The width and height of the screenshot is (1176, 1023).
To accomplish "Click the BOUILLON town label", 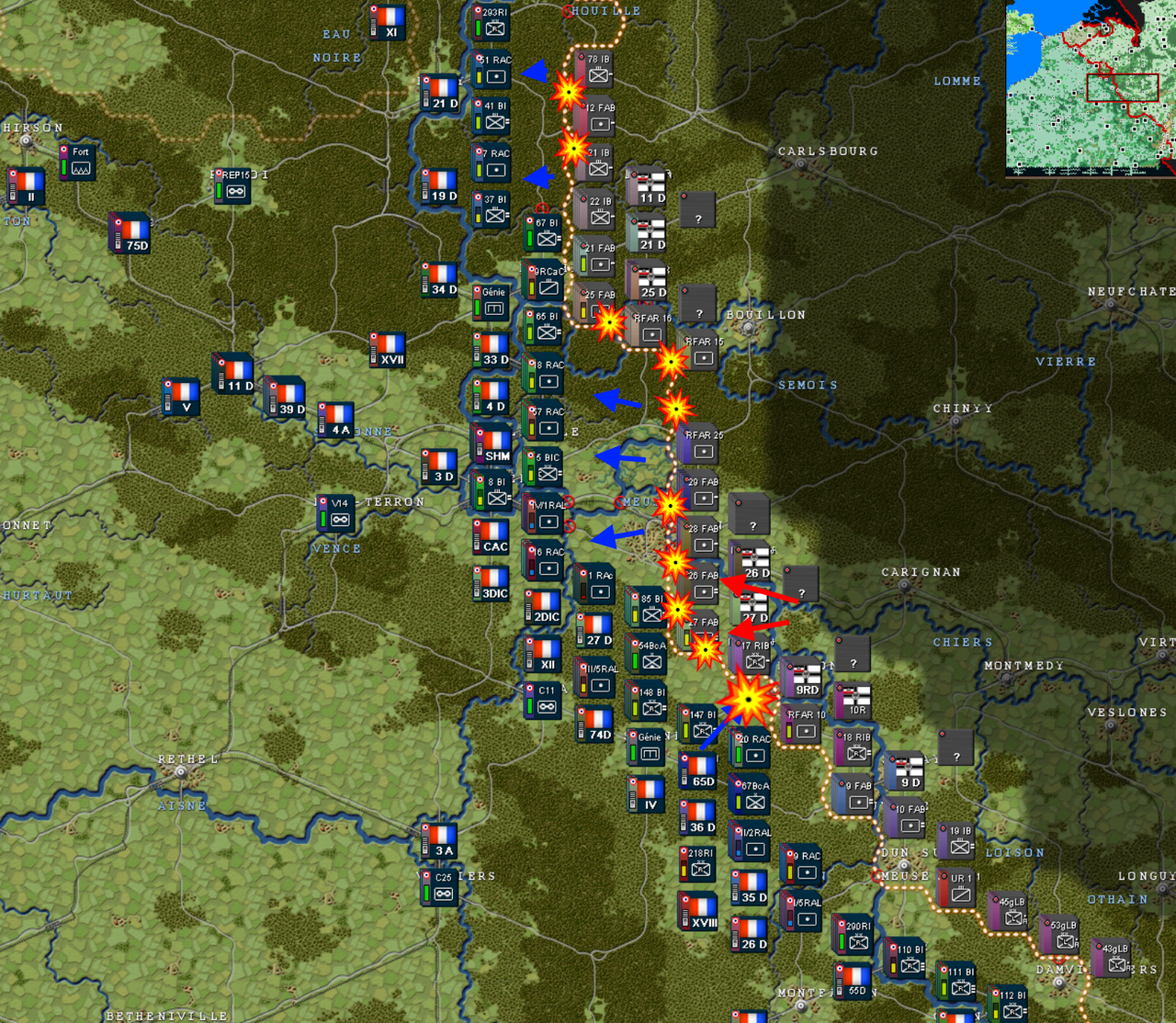I will point(765,315).
